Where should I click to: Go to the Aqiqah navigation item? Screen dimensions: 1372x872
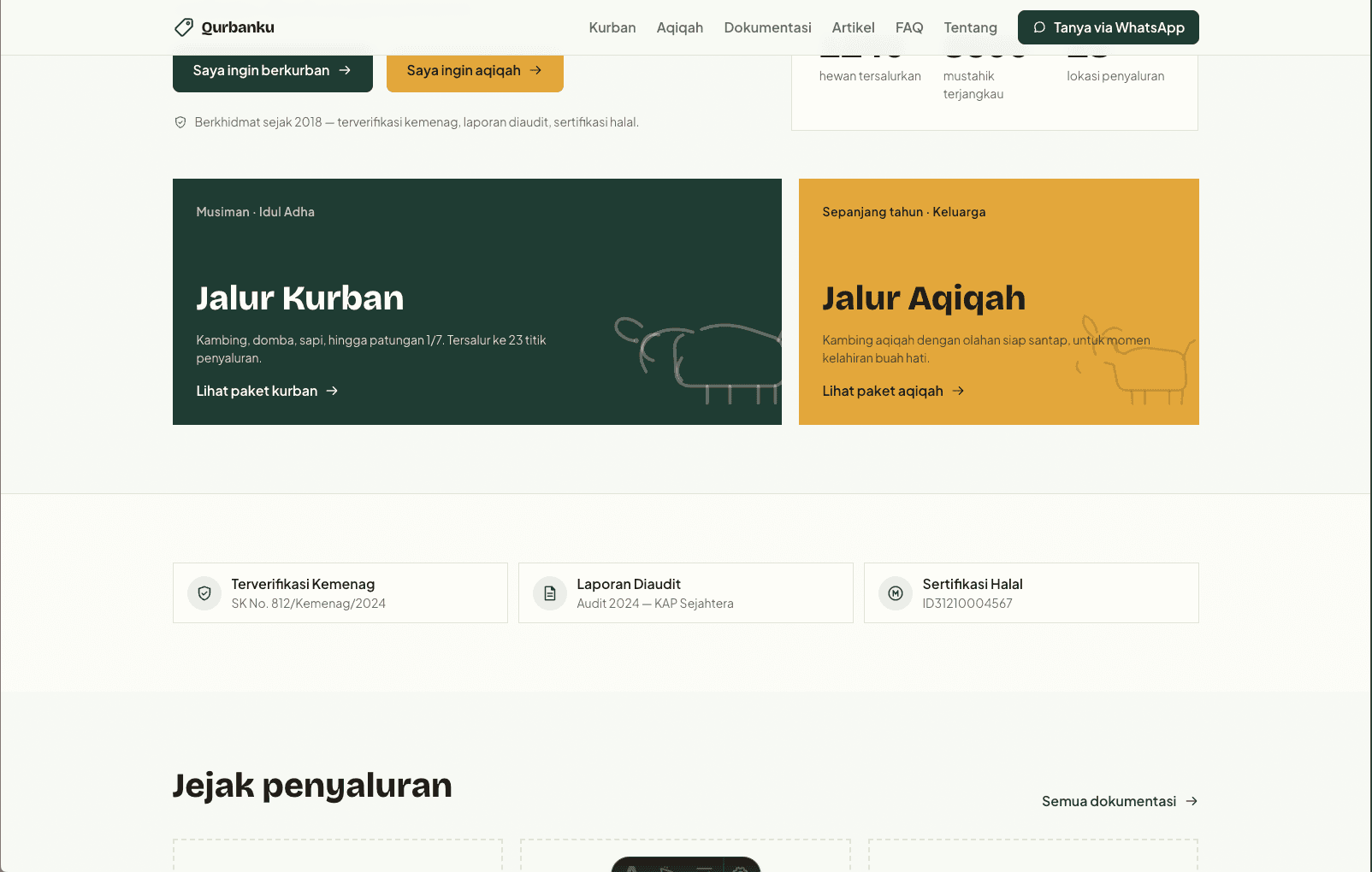[680, 27]
